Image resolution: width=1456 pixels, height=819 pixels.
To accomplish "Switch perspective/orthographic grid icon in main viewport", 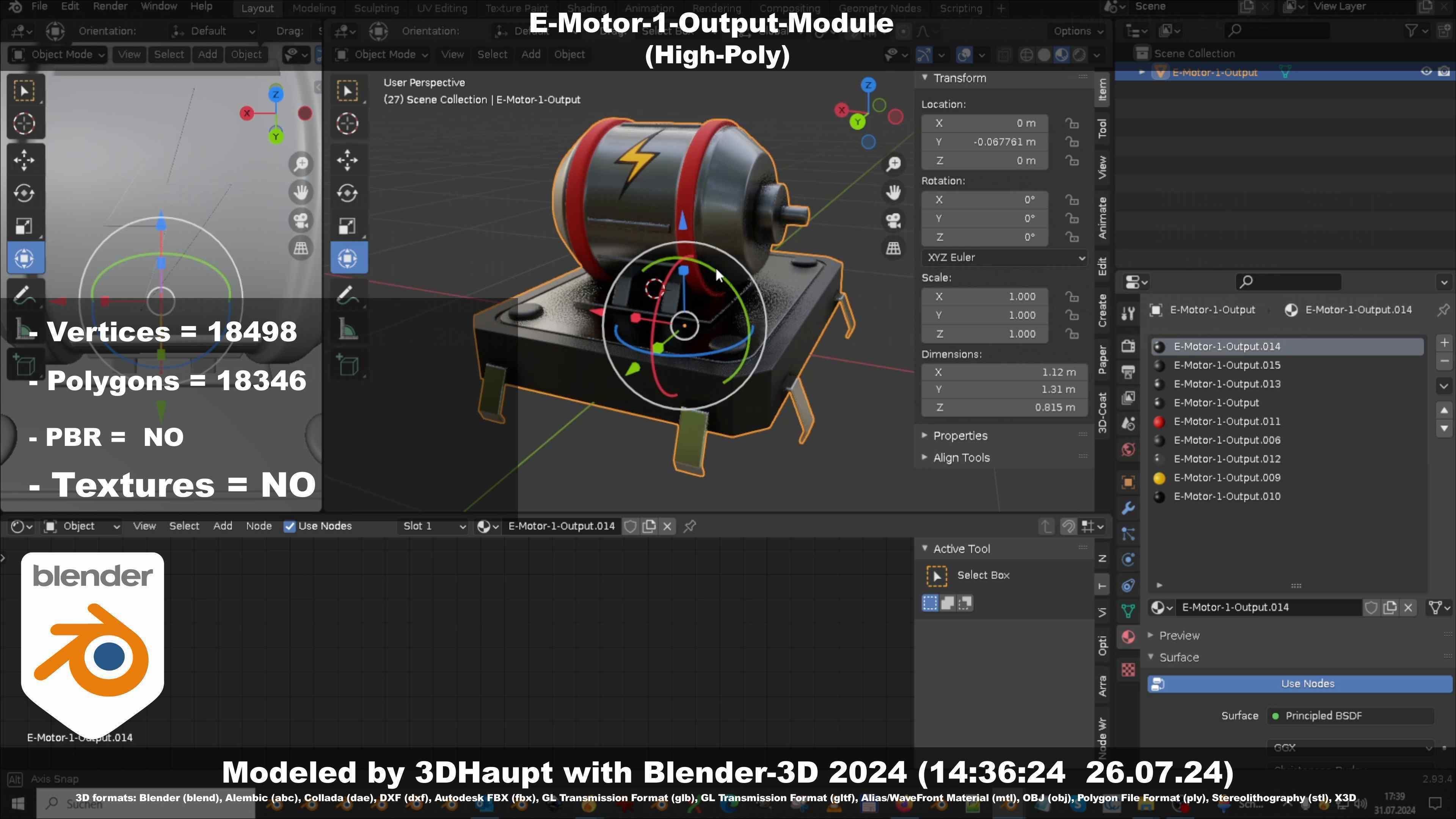I will pos(894,248).
